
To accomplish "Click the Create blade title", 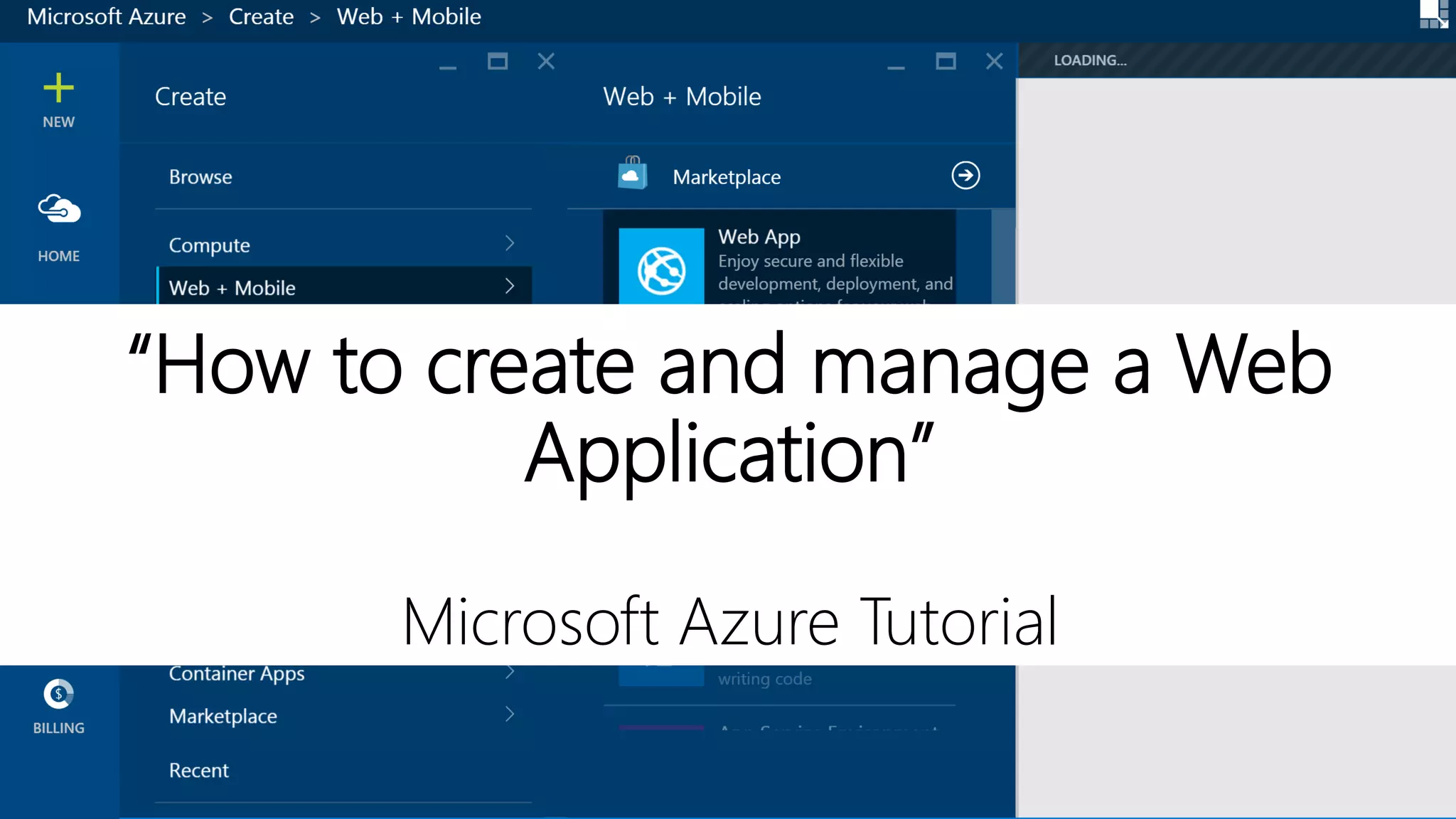I will click(x=191, y=97).
